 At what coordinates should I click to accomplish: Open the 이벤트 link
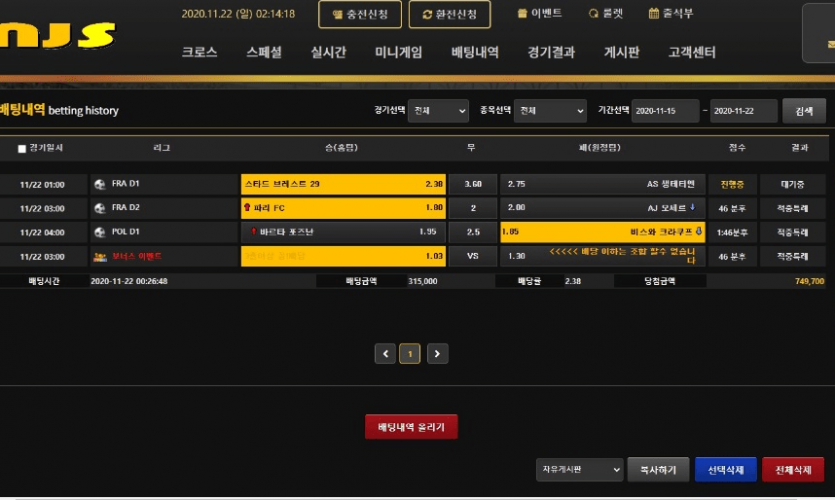click(x=539, y=13)
